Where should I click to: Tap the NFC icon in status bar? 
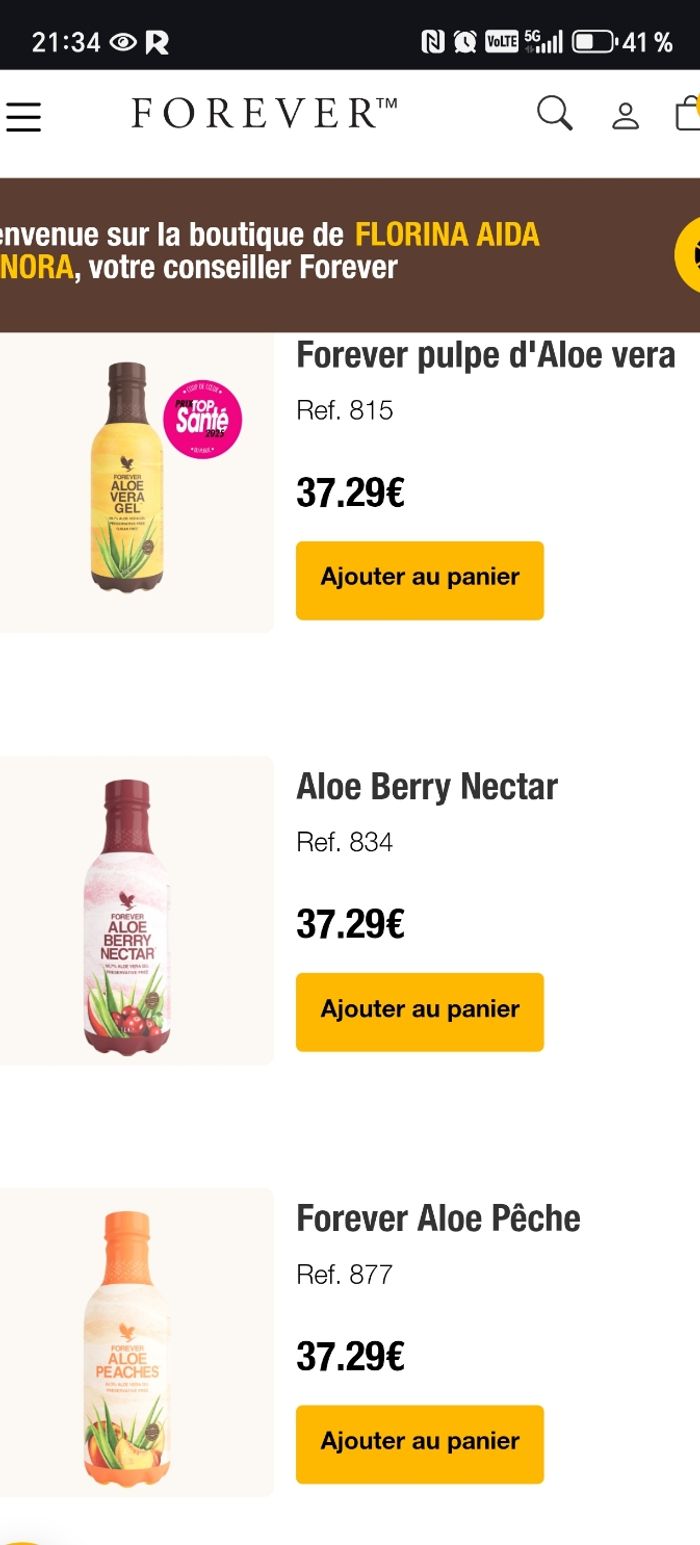(433, 42)
